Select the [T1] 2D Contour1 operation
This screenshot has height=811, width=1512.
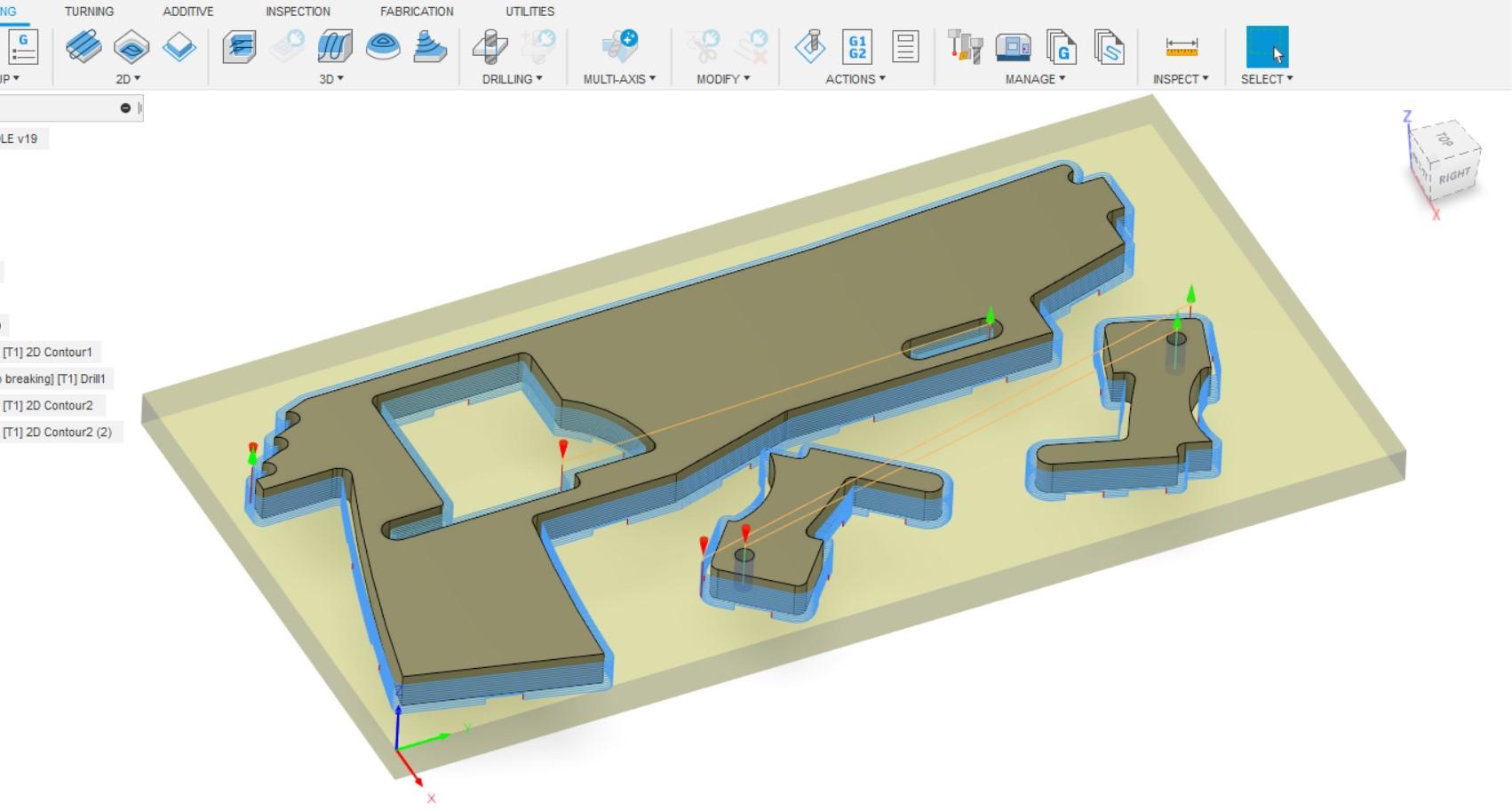pyautogui.click(x=48, y=353)
